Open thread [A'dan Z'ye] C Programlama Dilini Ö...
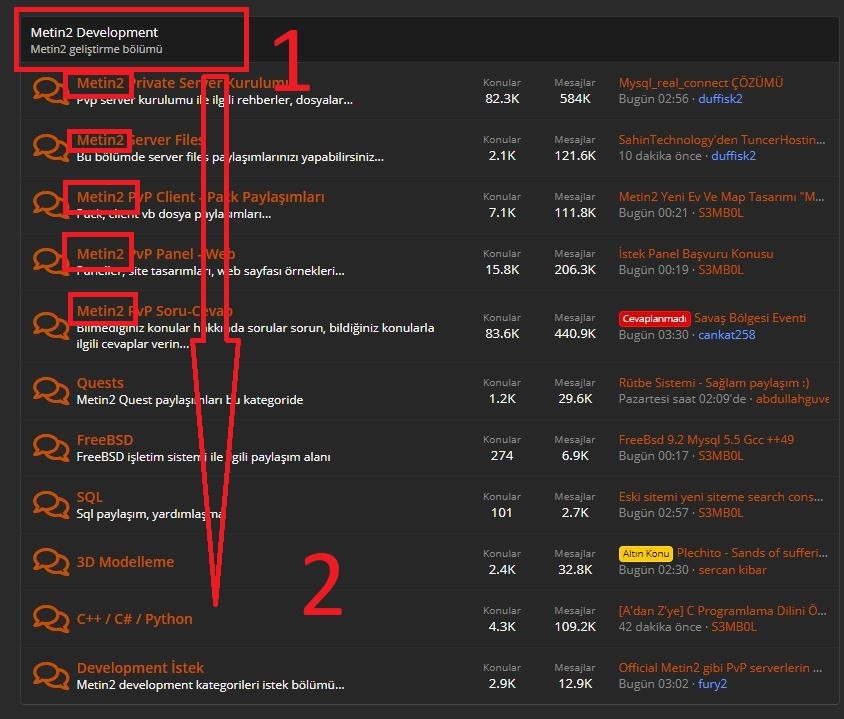This screenshot has width=844, height=719. tap(722, 611)
